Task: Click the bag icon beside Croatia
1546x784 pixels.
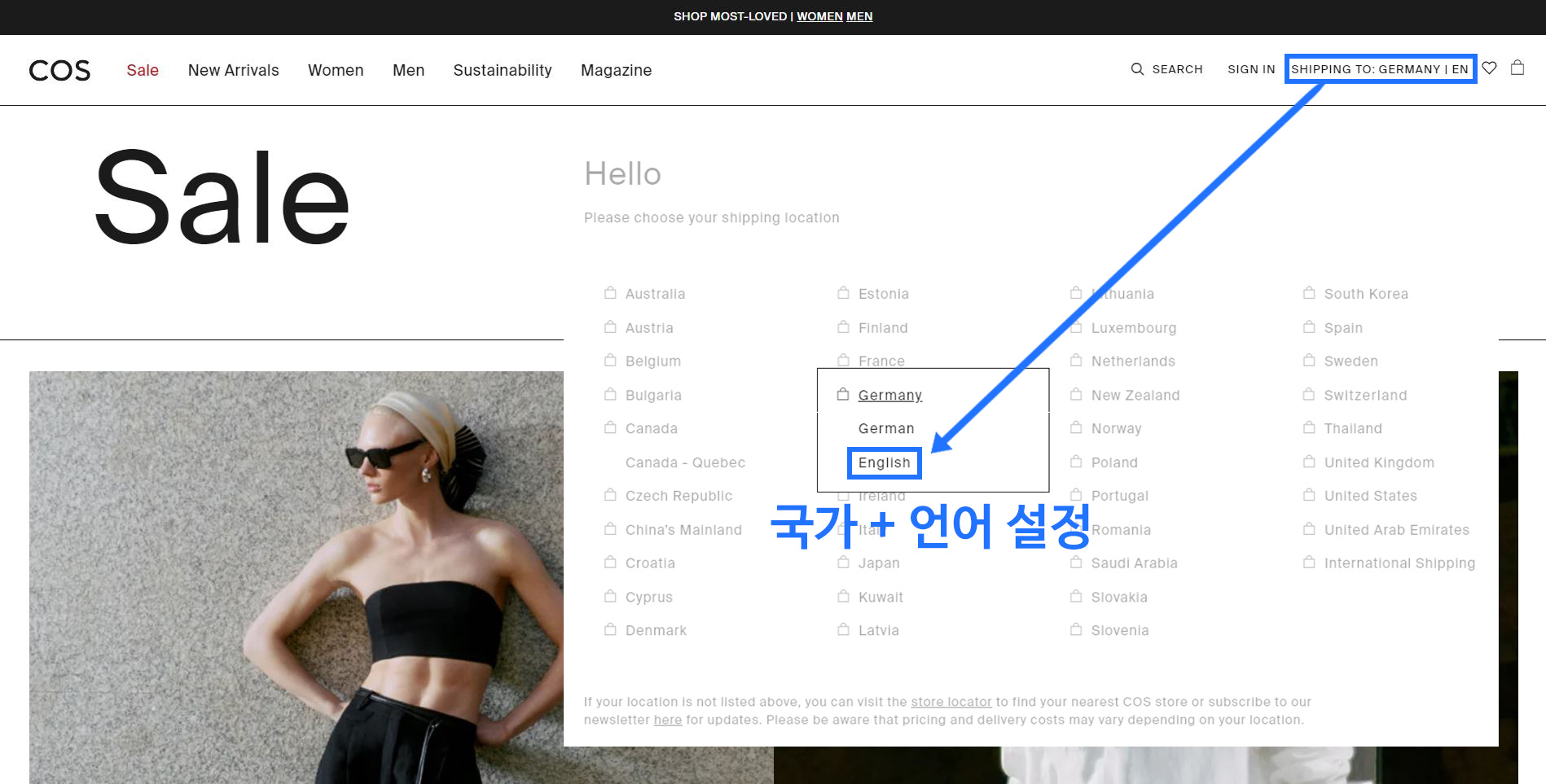Action: [610, 563]
